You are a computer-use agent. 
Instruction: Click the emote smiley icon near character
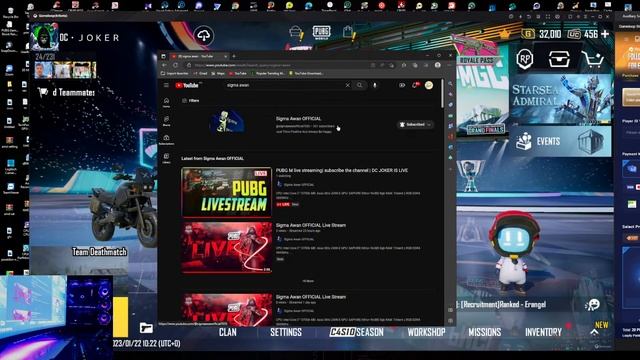[x=592, y=304]
